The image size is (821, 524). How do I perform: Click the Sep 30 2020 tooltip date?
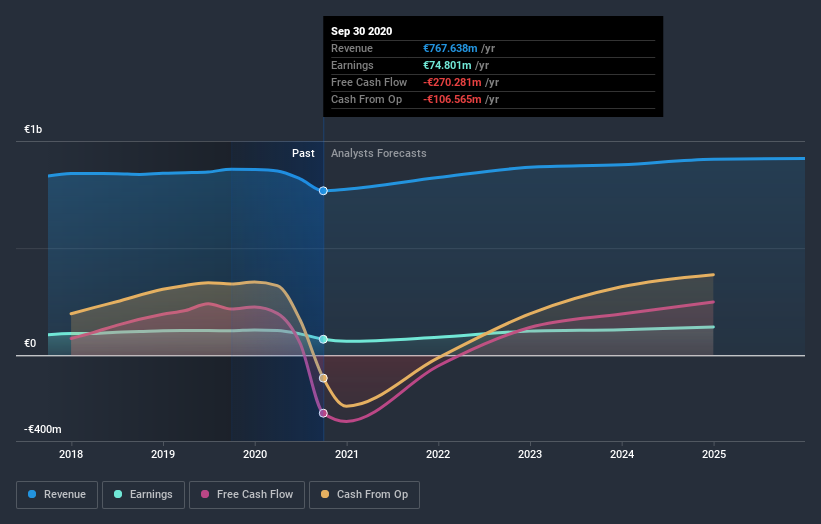tap(361, 31)
